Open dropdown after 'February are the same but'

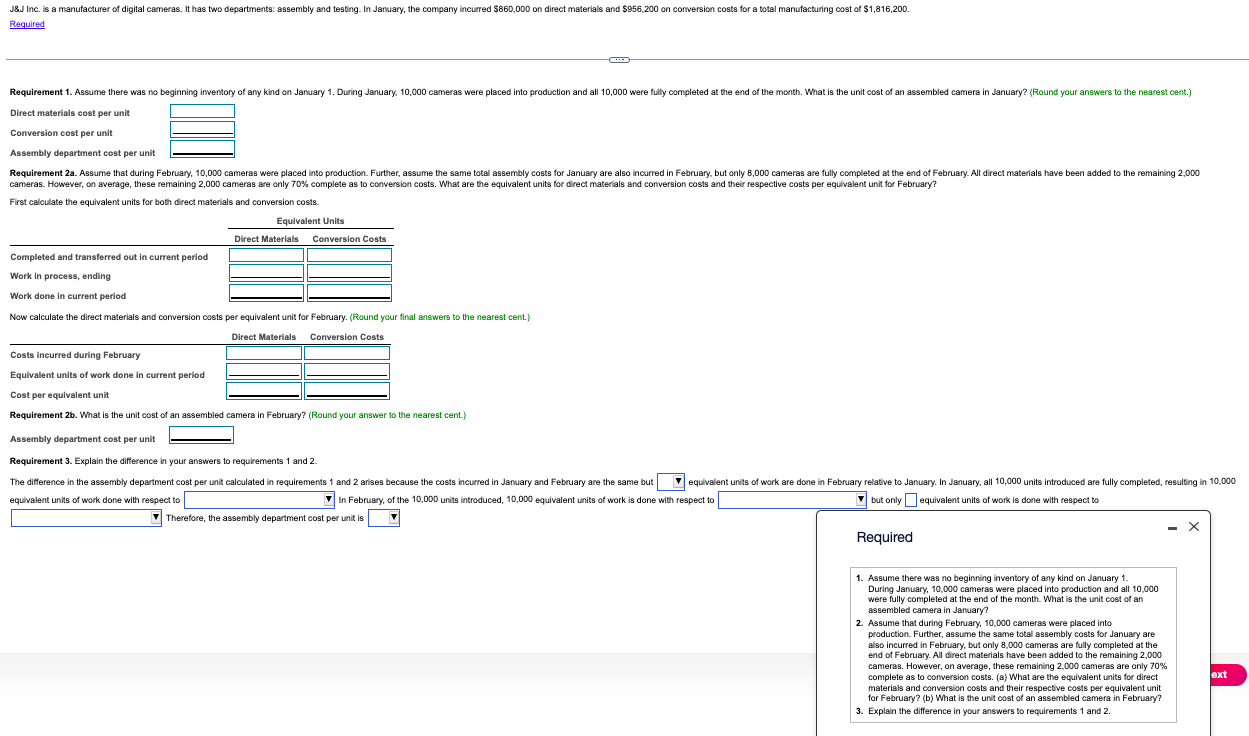pyautogui.click(x=671, y=482)
